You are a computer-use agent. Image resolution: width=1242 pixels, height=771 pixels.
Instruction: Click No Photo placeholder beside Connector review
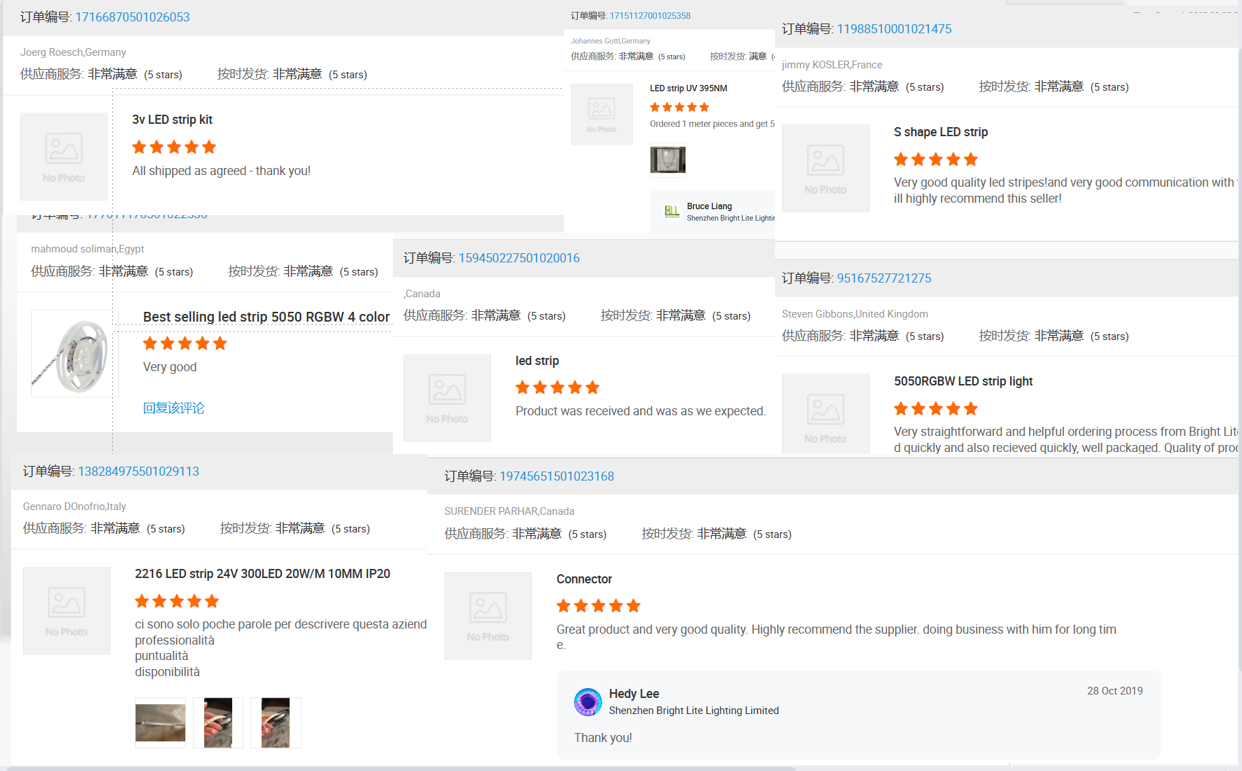coord(488,616)
